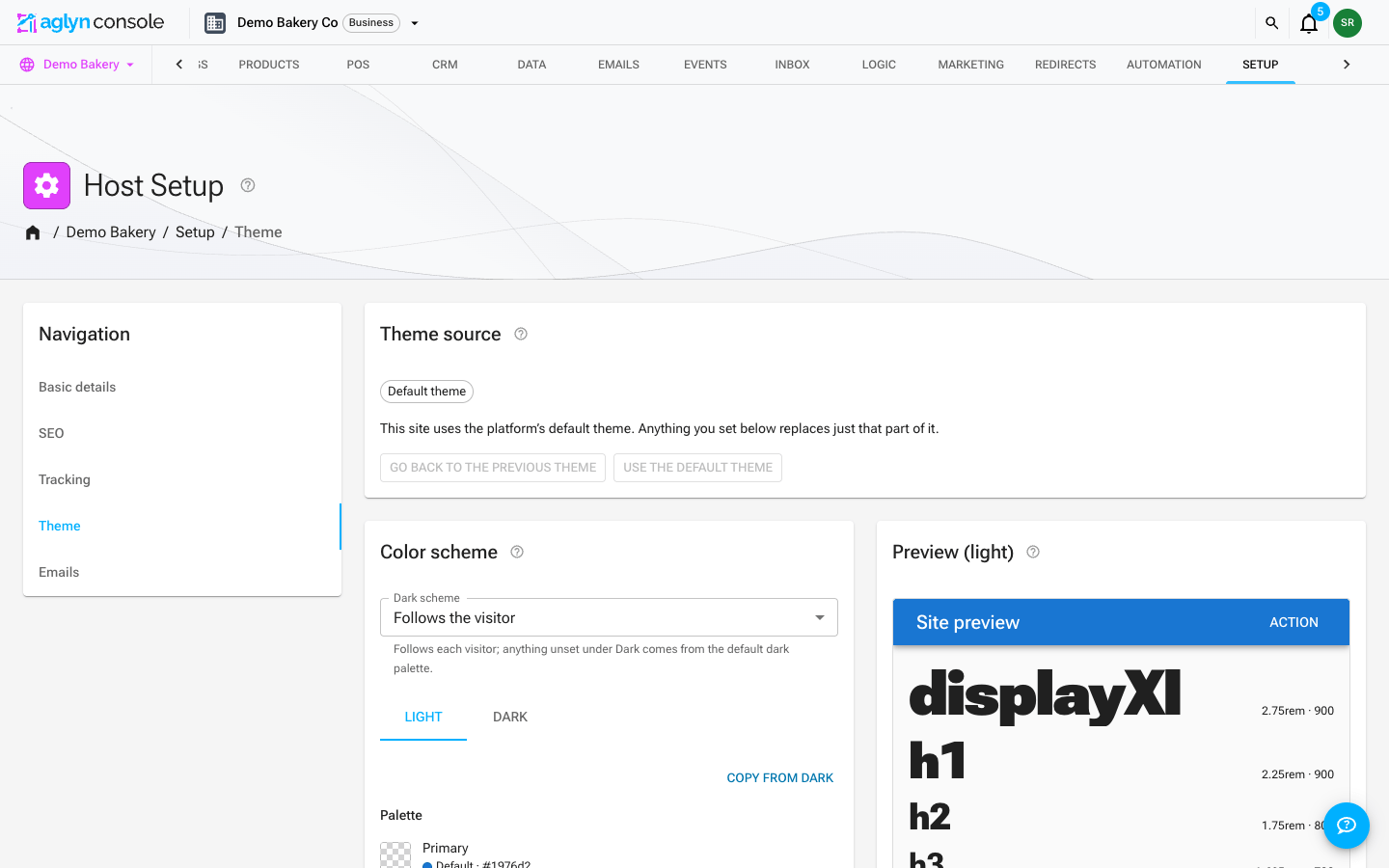The height and width of the screenshot is (868, 1389).
Task: Open the AUTOMATION tab
Action: (x=1164, y=65)
